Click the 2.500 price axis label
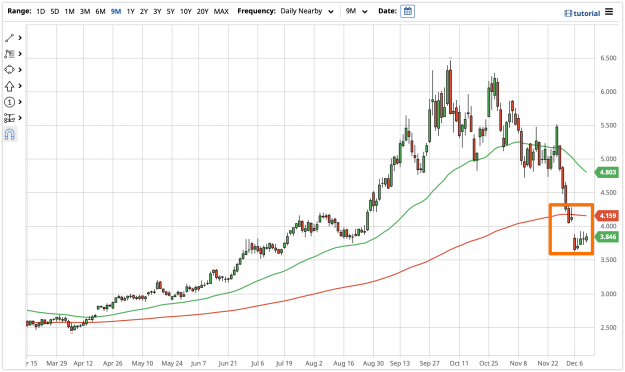 pyautogui.click(x=608, y=327)
